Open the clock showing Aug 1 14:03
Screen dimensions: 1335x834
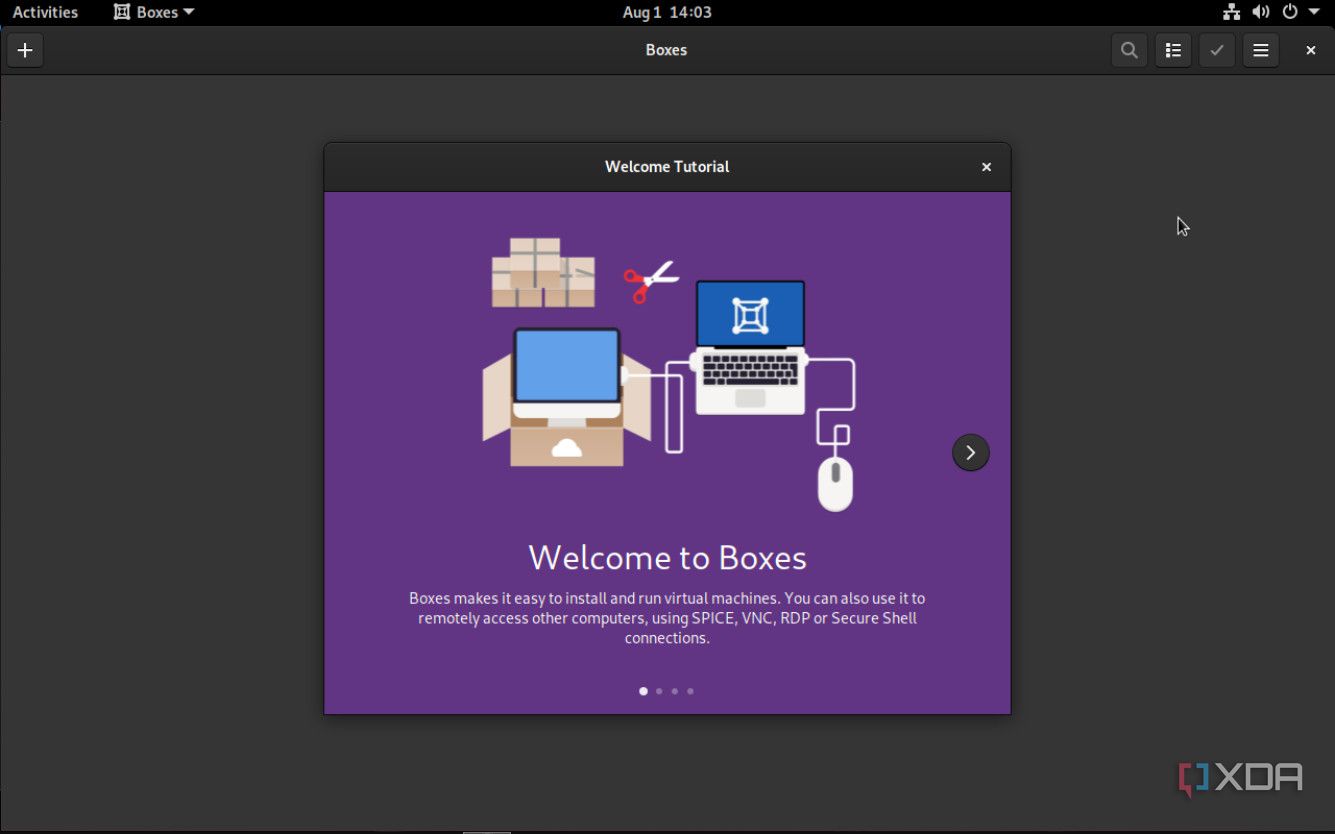667,12
